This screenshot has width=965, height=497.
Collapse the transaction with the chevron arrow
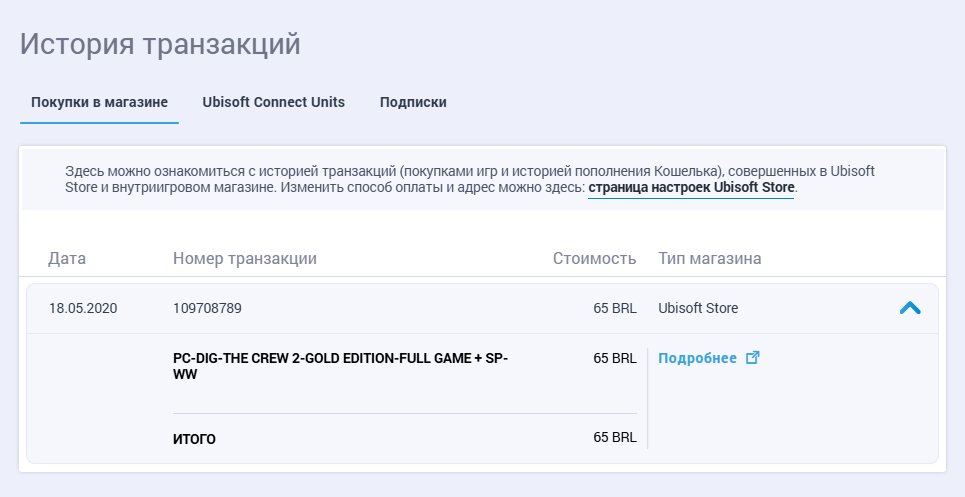(x=910, y=308)
